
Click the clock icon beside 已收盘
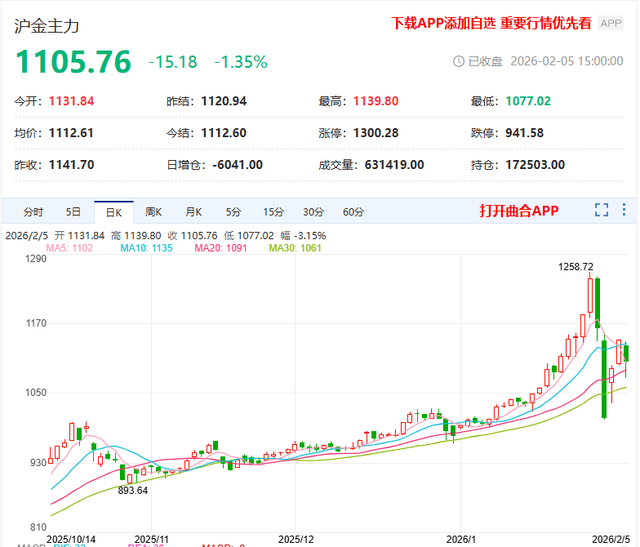459,61
